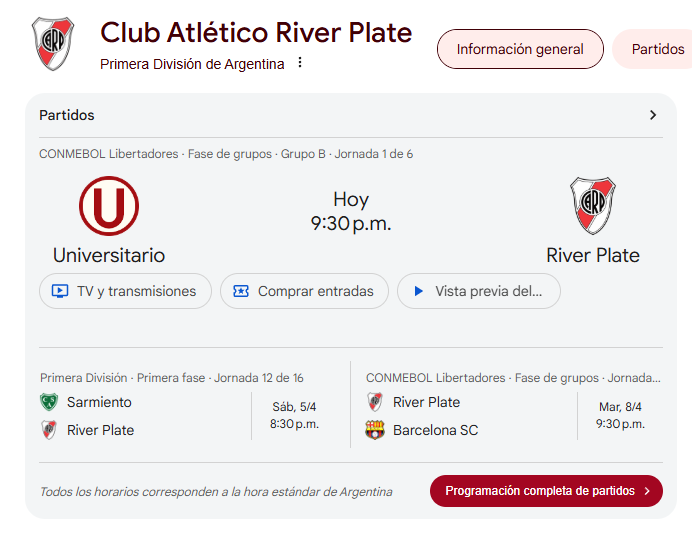Viewport: 692px width, 541px height.
Task: Select the Información general tab
Action: pos(520,49)
